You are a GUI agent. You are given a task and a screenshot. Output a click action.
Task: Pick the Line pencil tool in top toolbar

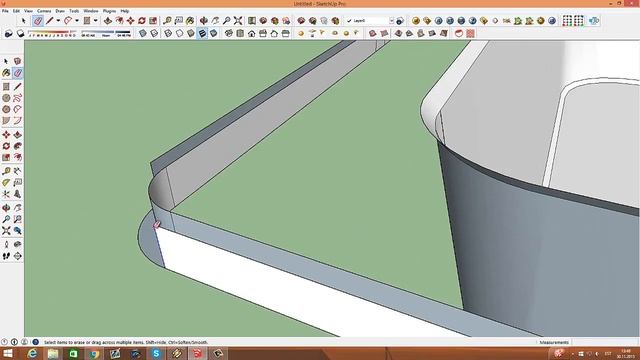pos(50,20)
